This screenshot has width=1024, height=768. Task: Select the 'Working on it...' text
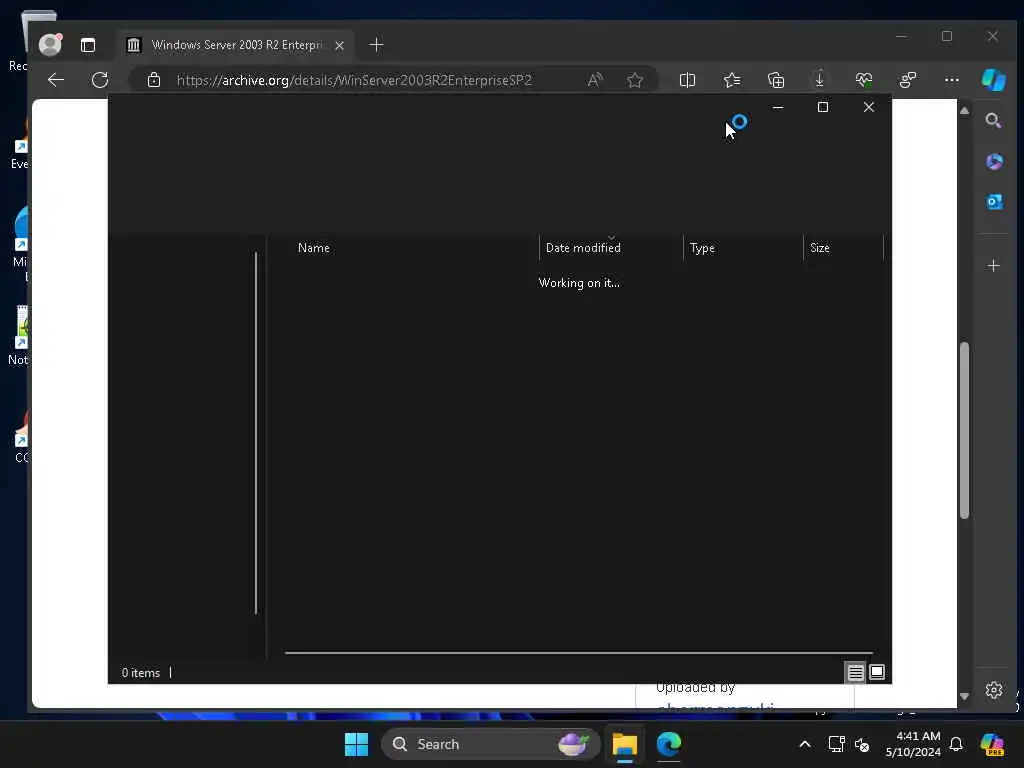(x=579, y=283)
